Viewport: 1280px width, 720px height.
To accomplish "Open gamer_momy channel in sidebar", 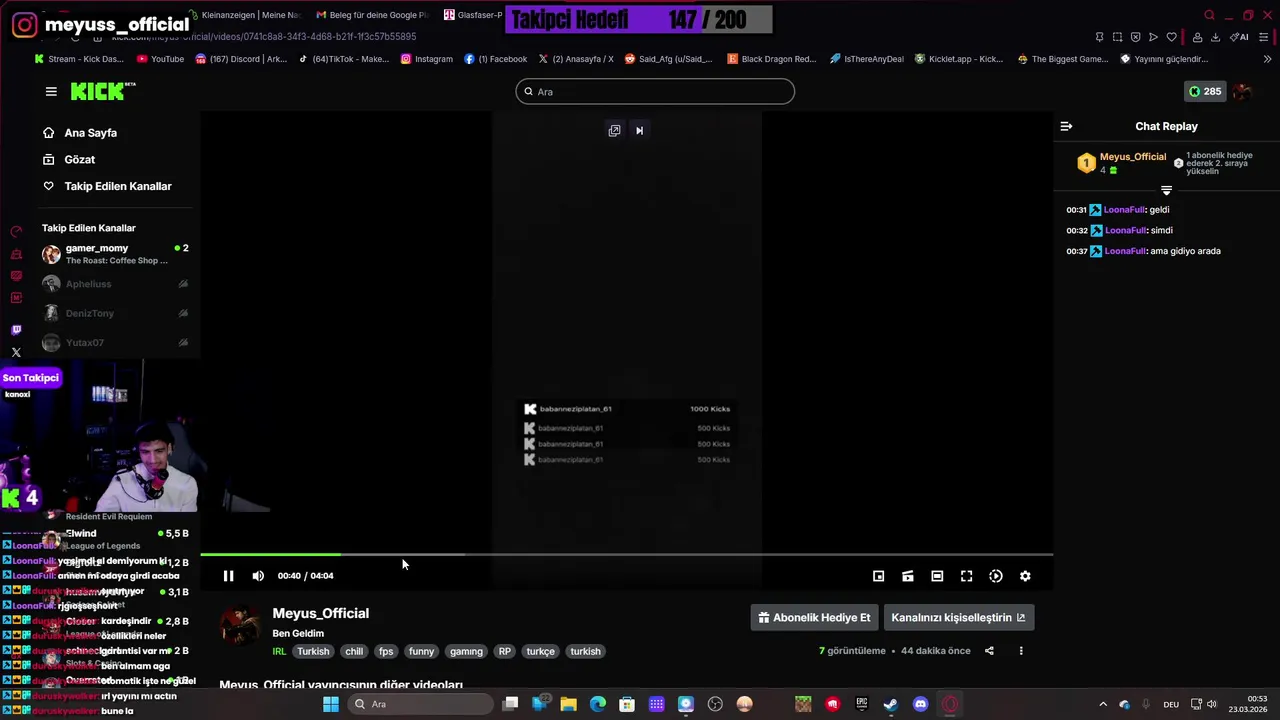I will coord(115,254).
